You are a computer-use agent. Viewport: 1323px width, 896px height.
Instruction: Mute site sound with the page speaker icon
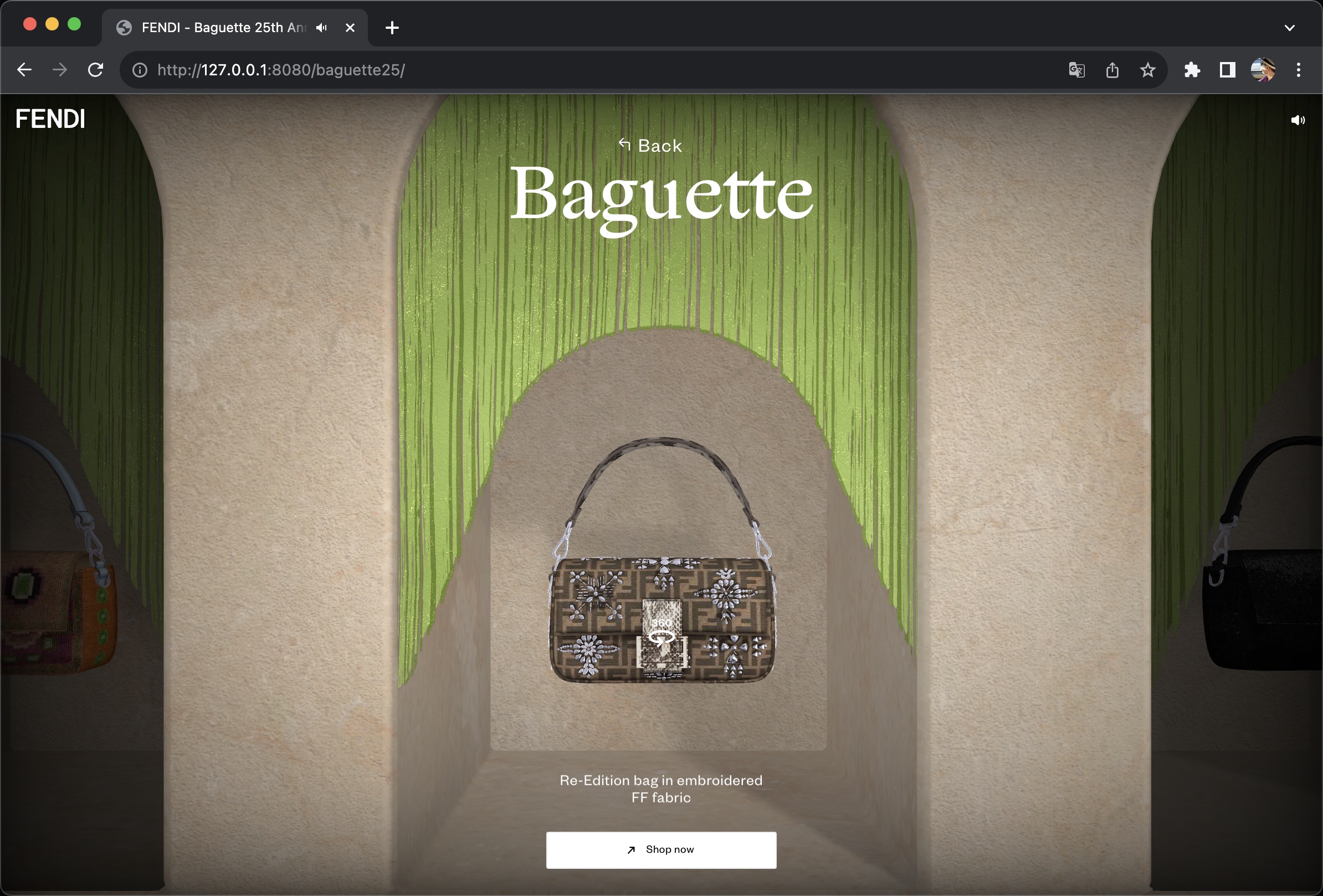point(1298,120)
